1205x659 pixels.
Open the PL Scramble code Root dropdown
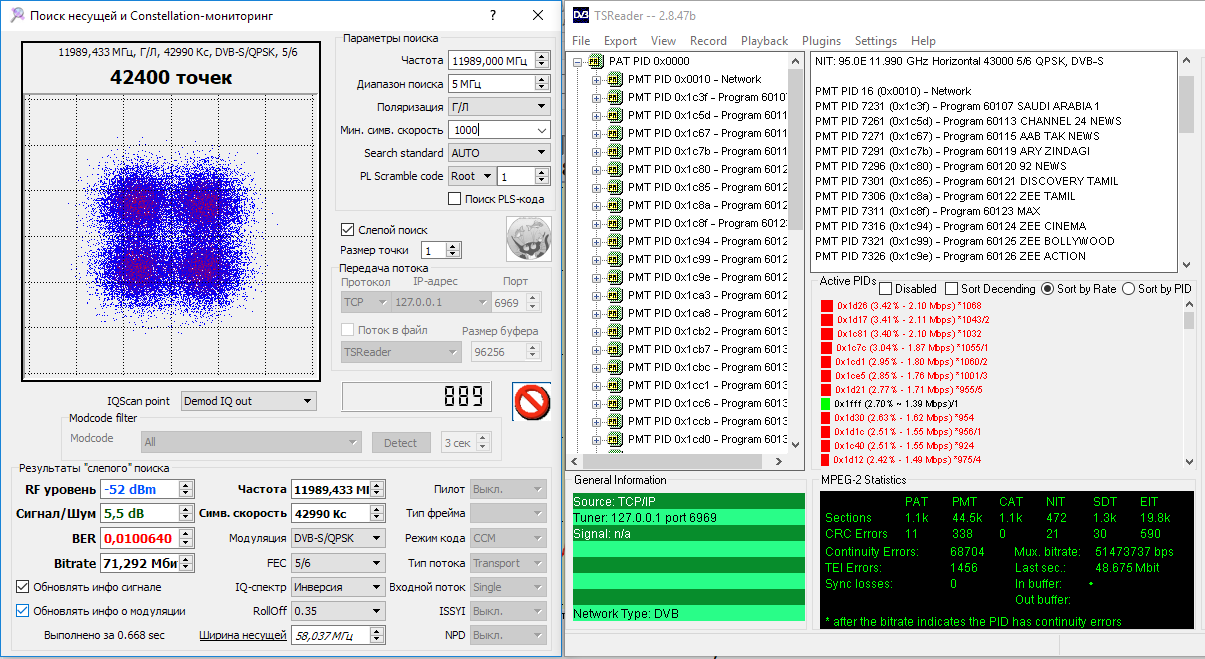470,176
